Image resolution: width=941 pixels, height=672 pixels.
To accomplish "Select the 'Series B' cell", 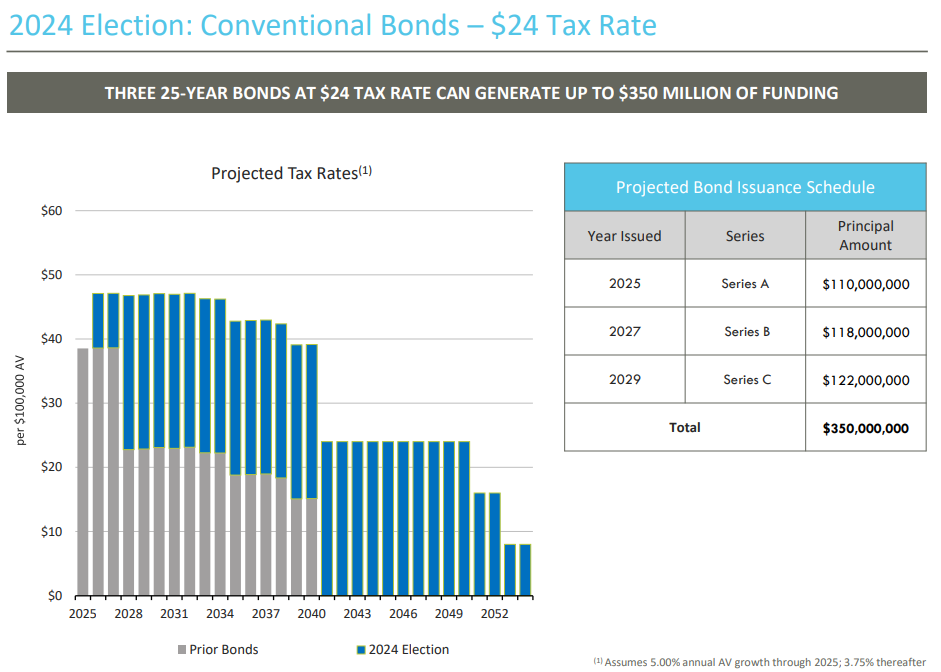I will pyautogui.click(x=745, y=331).
